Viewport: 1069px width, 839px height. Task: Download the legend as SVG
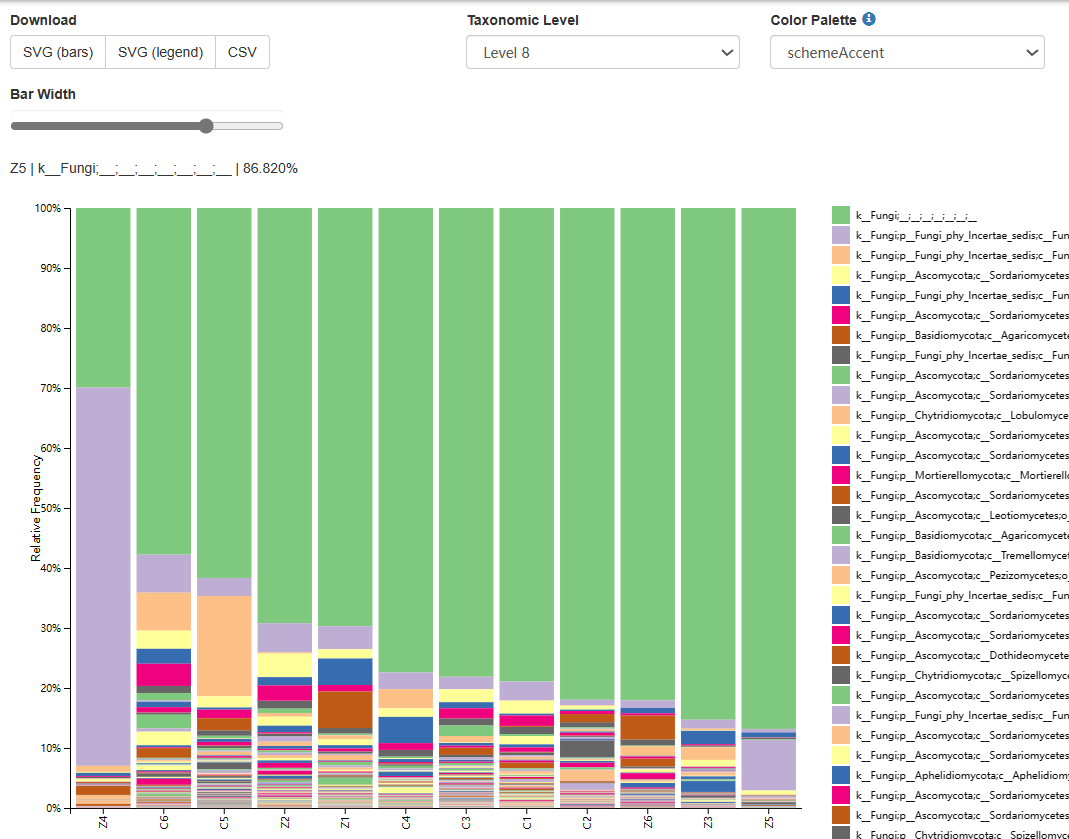(x=160, y=52)
